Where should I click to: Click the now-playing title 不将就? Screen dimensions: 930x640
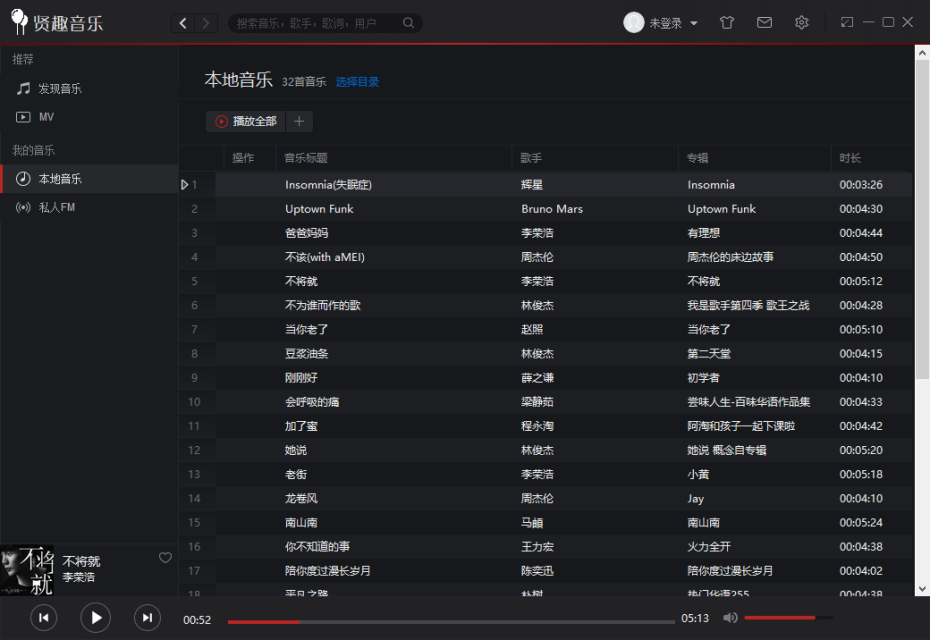(x=81, y=561)
